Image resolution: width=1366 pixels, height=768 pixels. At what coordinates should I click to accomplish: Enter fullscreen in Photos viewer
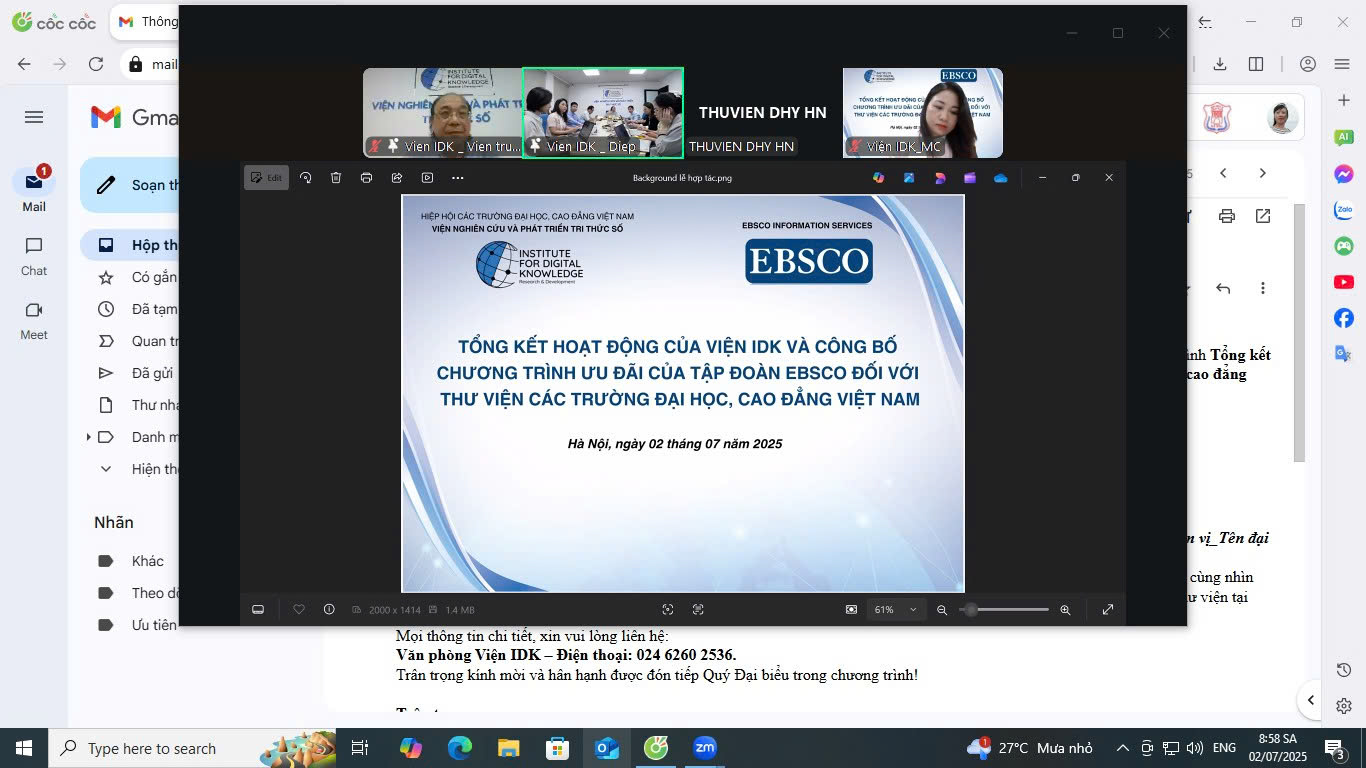pyautogui.click(x=1108, y=610)
